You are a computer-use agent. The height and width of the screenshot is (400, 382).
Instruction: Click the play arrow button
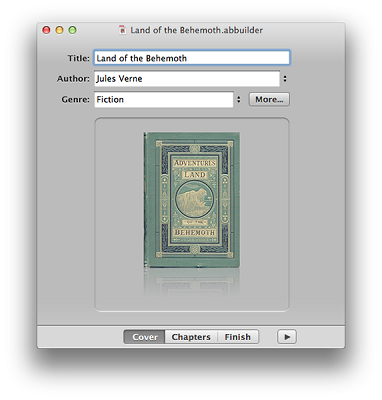pos(287,337)
